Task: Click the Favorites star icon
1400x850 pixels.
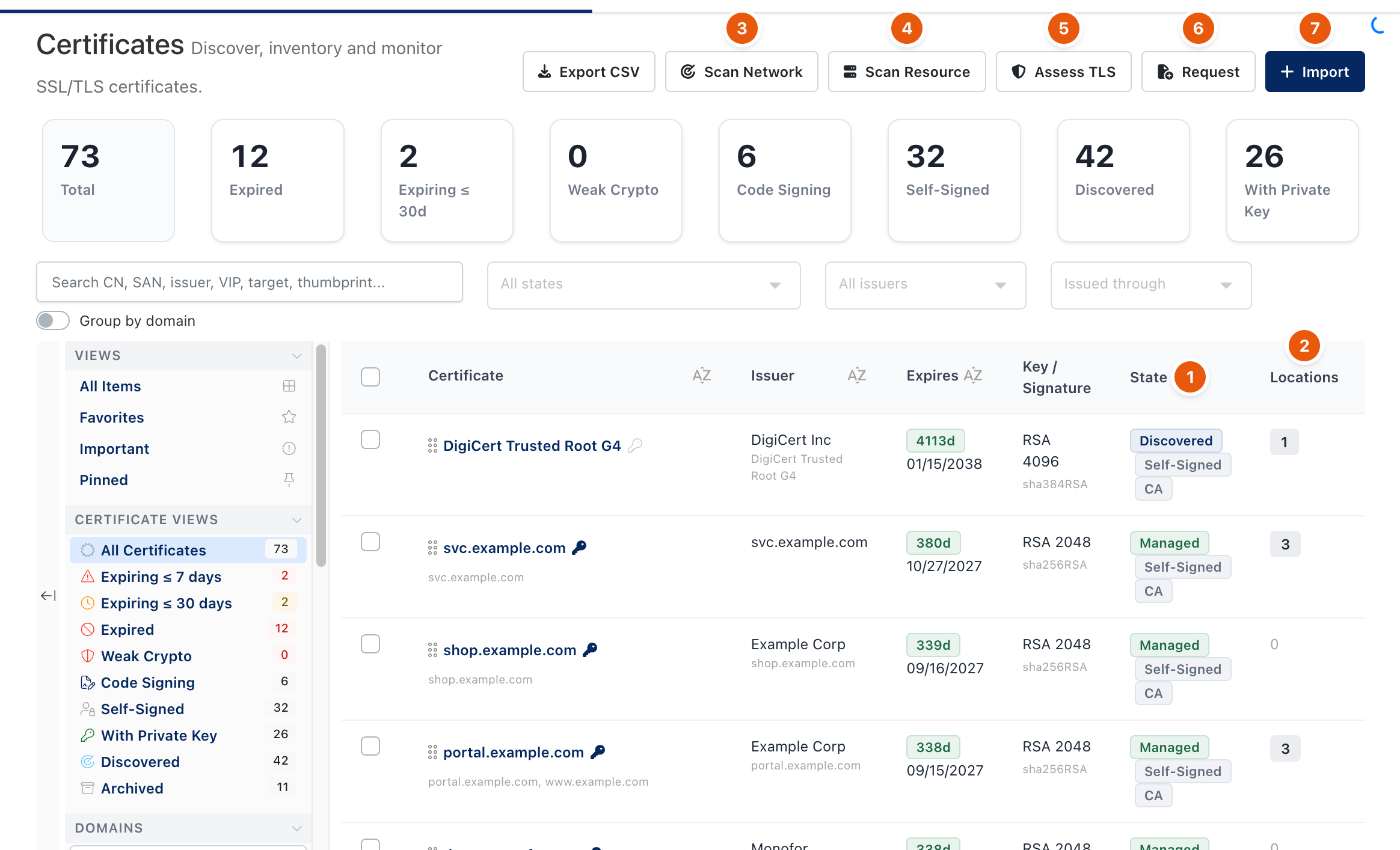Action: coord(289,417)
